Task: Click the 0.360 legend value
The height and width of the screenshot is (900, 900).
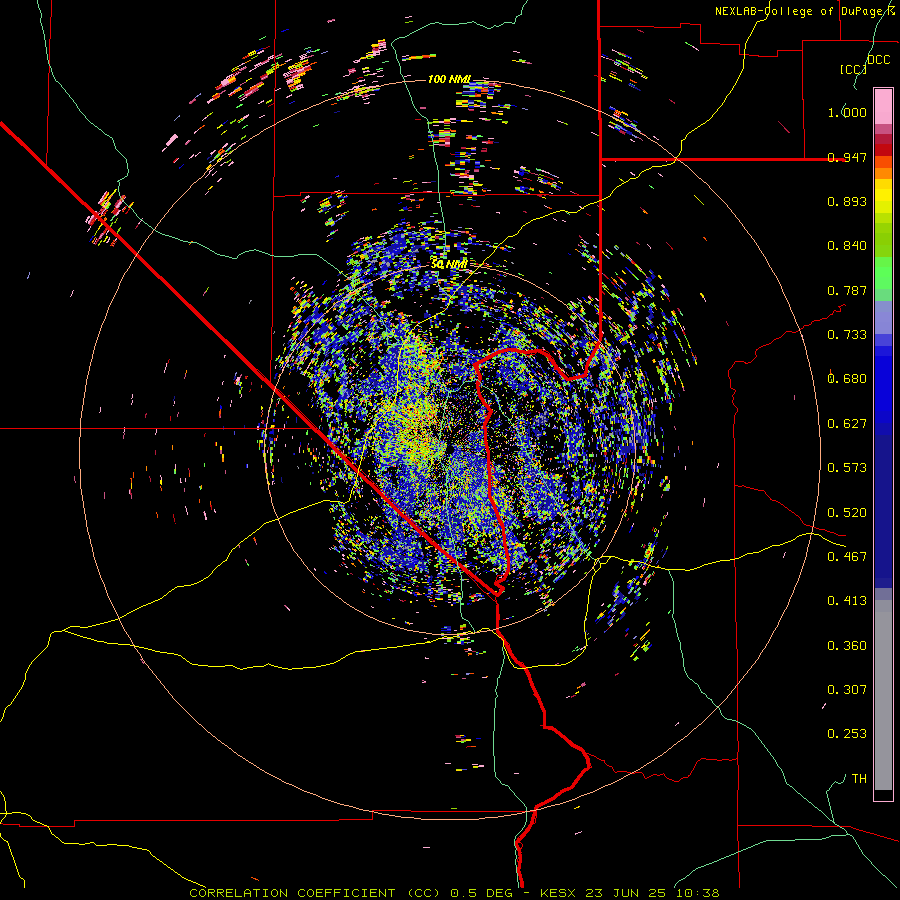Action: 847,646
